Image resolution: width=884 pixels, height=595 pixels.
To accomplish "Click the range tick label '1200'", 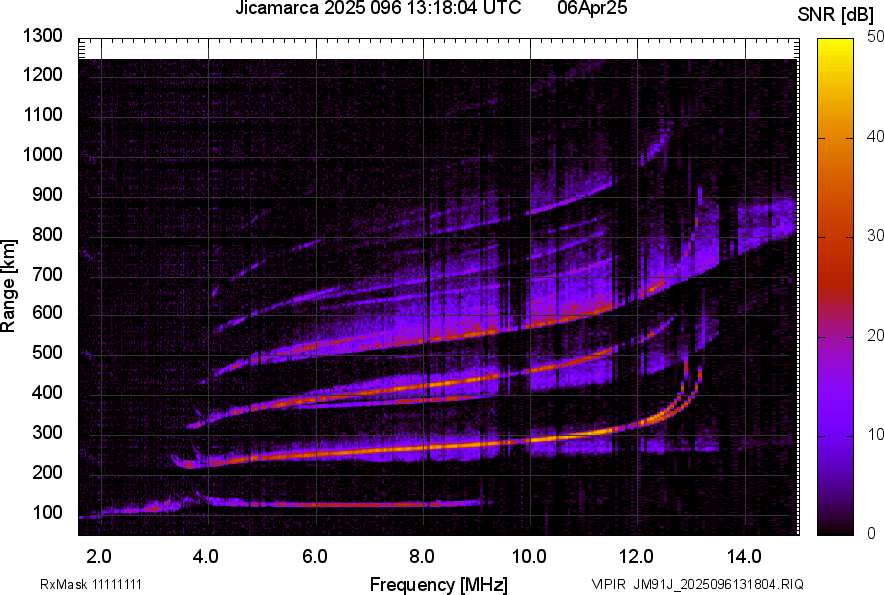I will coord(42,74).
